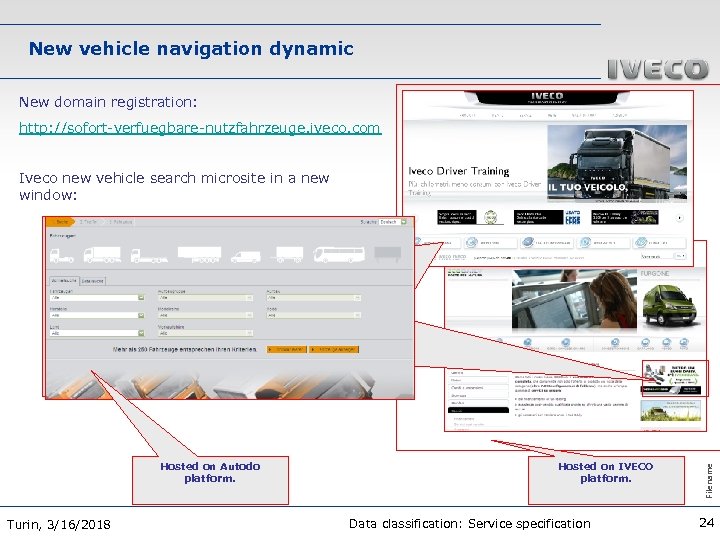Image resolution: width=720 pixels, height=540 pixels.
Task: Click the second blue icon under the green van
Action: [x=646, y=342]
